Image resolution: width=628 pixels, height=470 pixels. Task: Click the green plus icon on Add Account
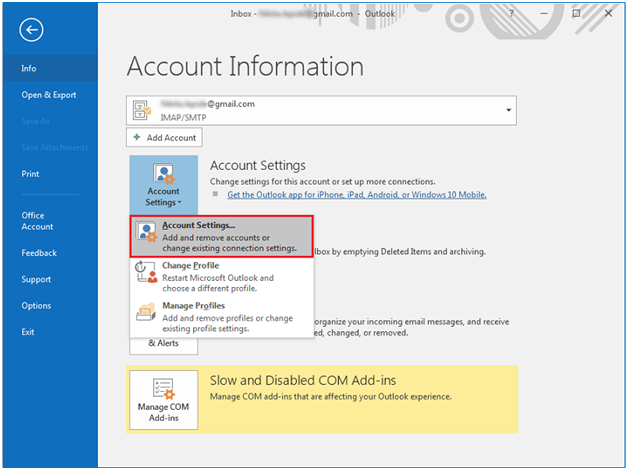[137, 137]
